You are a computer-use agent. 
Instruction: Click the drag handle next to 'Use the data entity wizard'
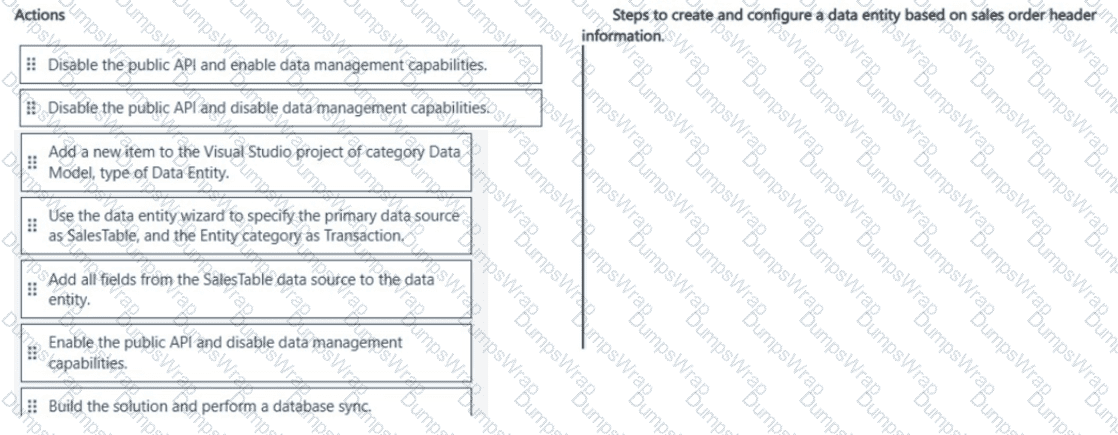tap(31, 225)
